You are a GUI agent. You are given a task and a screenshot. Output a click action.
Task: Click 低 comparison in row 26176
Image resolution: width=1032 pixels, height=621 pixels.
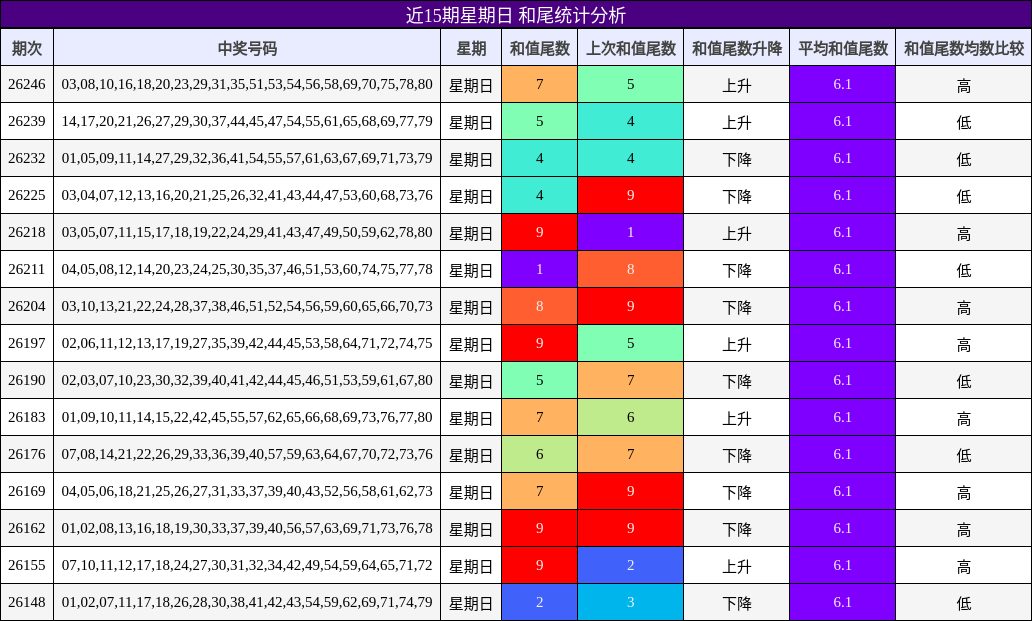pos(964,455)
